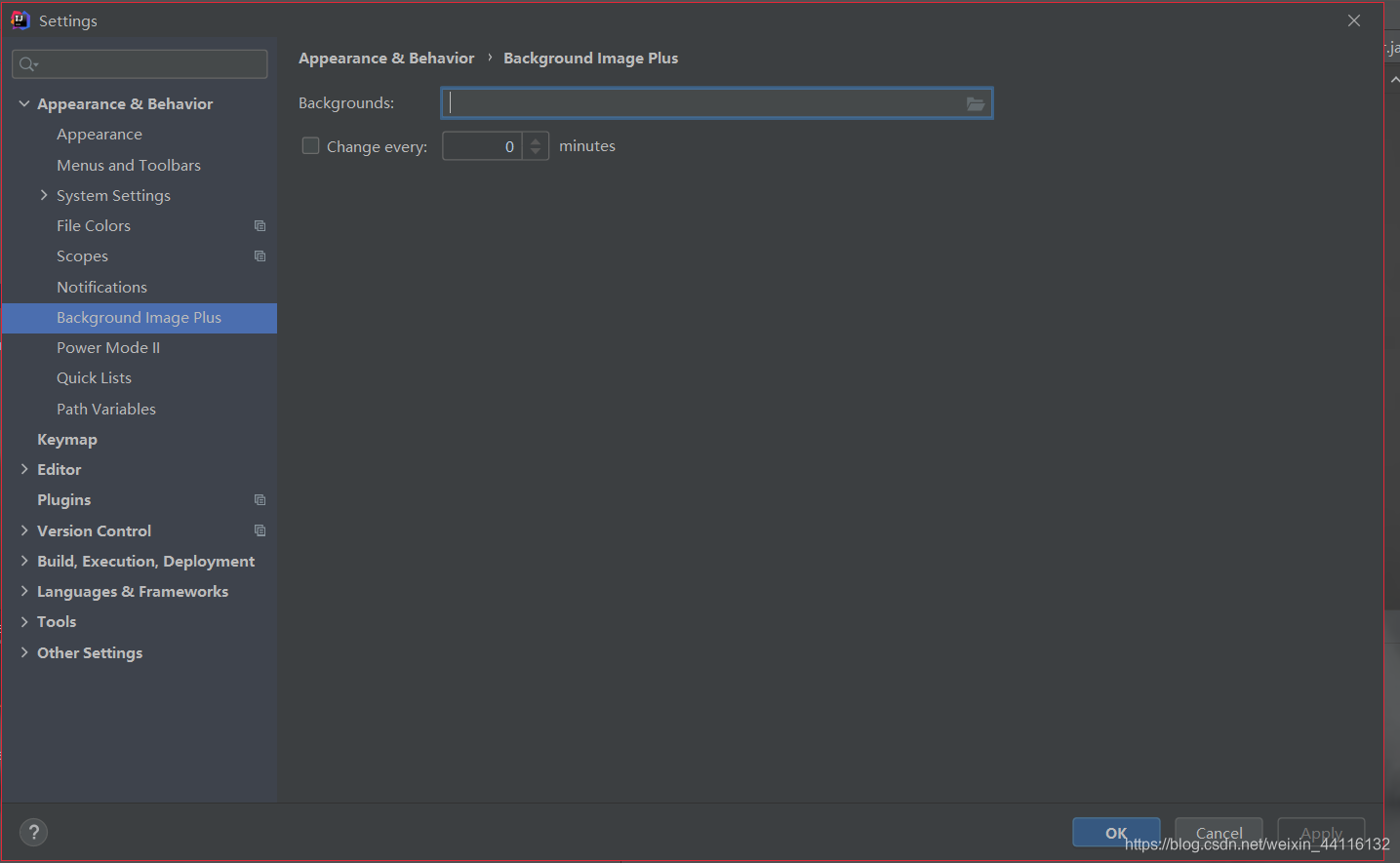Expand Languages & Frameworks section

24,591
